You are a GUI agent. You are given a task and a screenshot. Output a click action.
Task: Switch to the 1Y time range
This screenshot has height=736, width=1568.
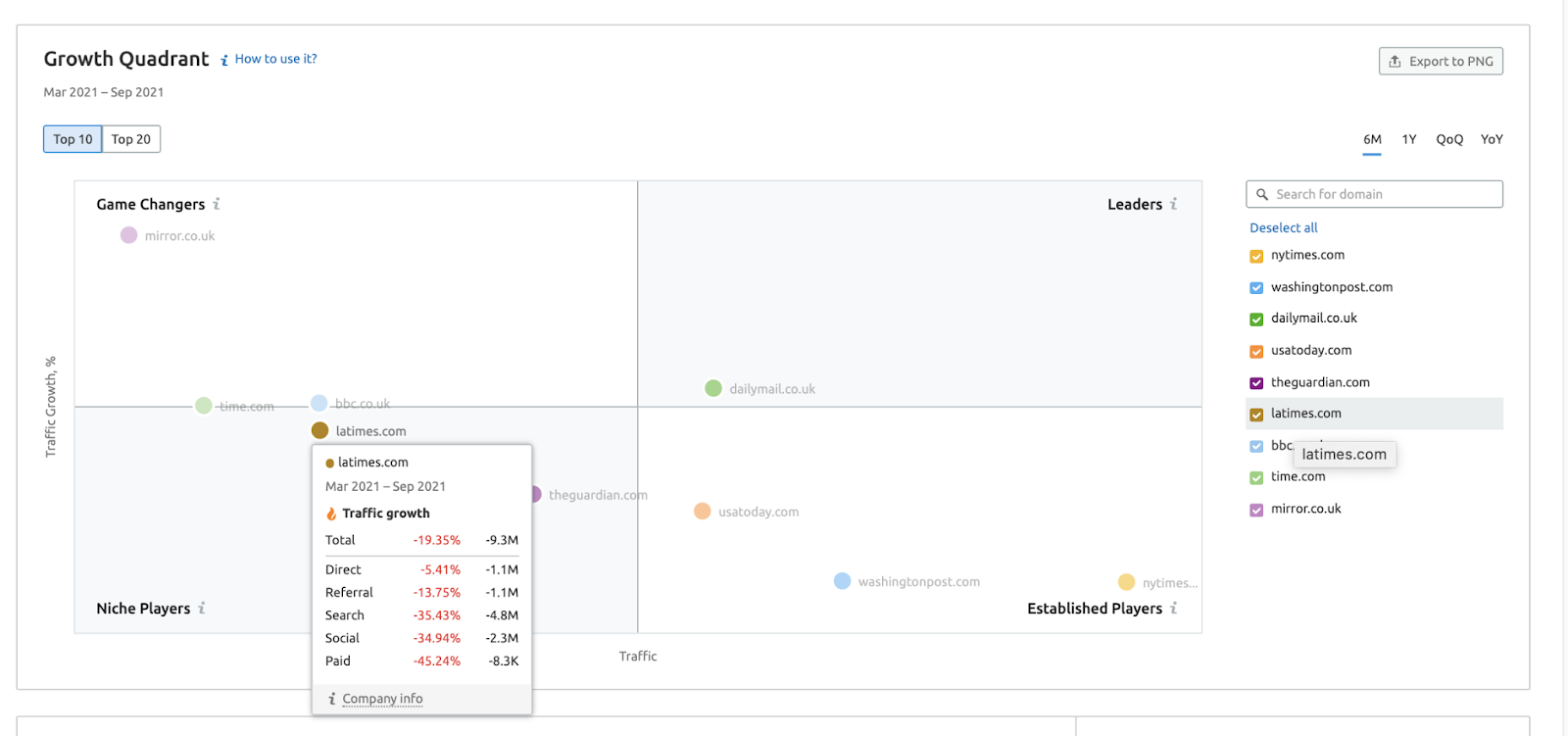(1409, 139)
